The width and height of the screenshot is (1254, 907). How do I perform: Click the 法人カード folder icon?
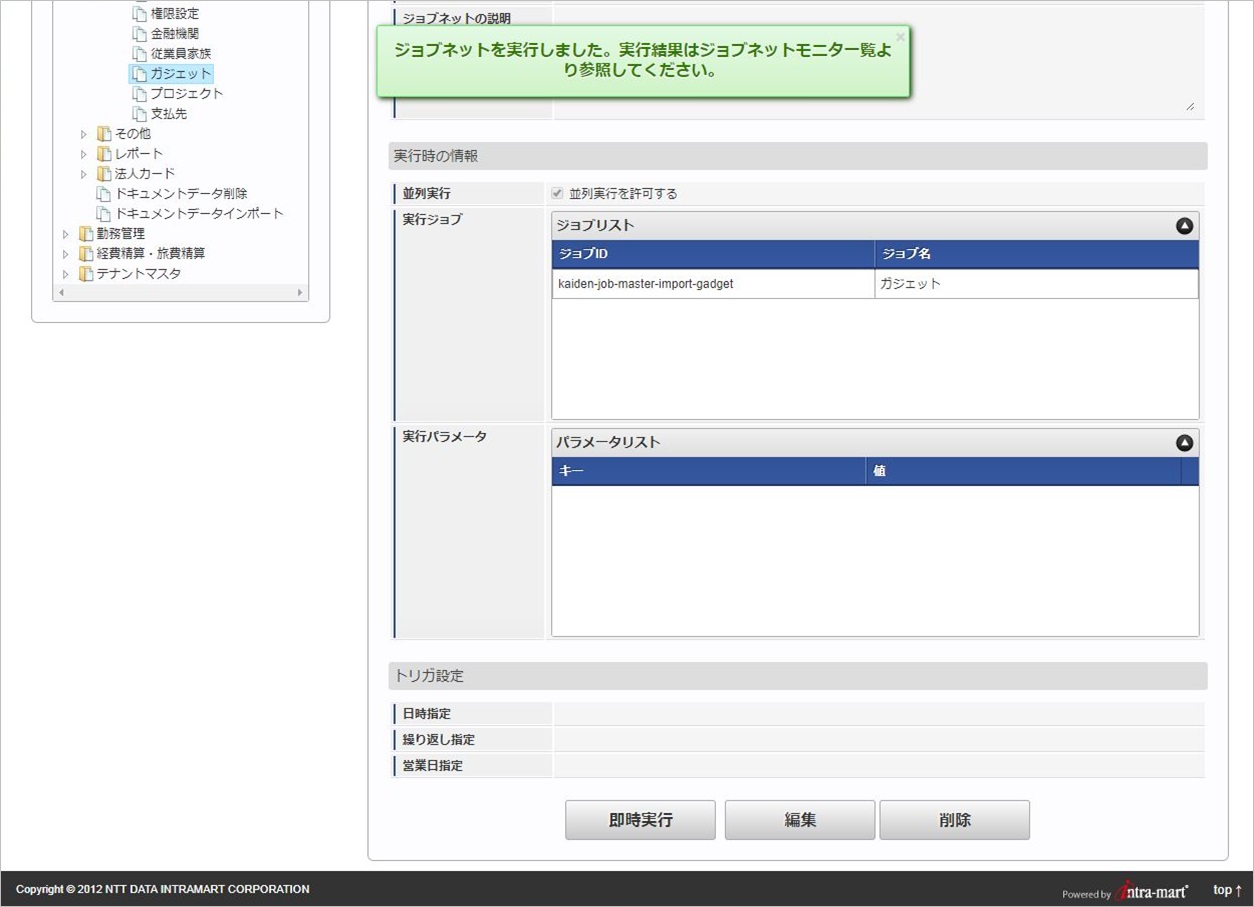coord(104,174)
